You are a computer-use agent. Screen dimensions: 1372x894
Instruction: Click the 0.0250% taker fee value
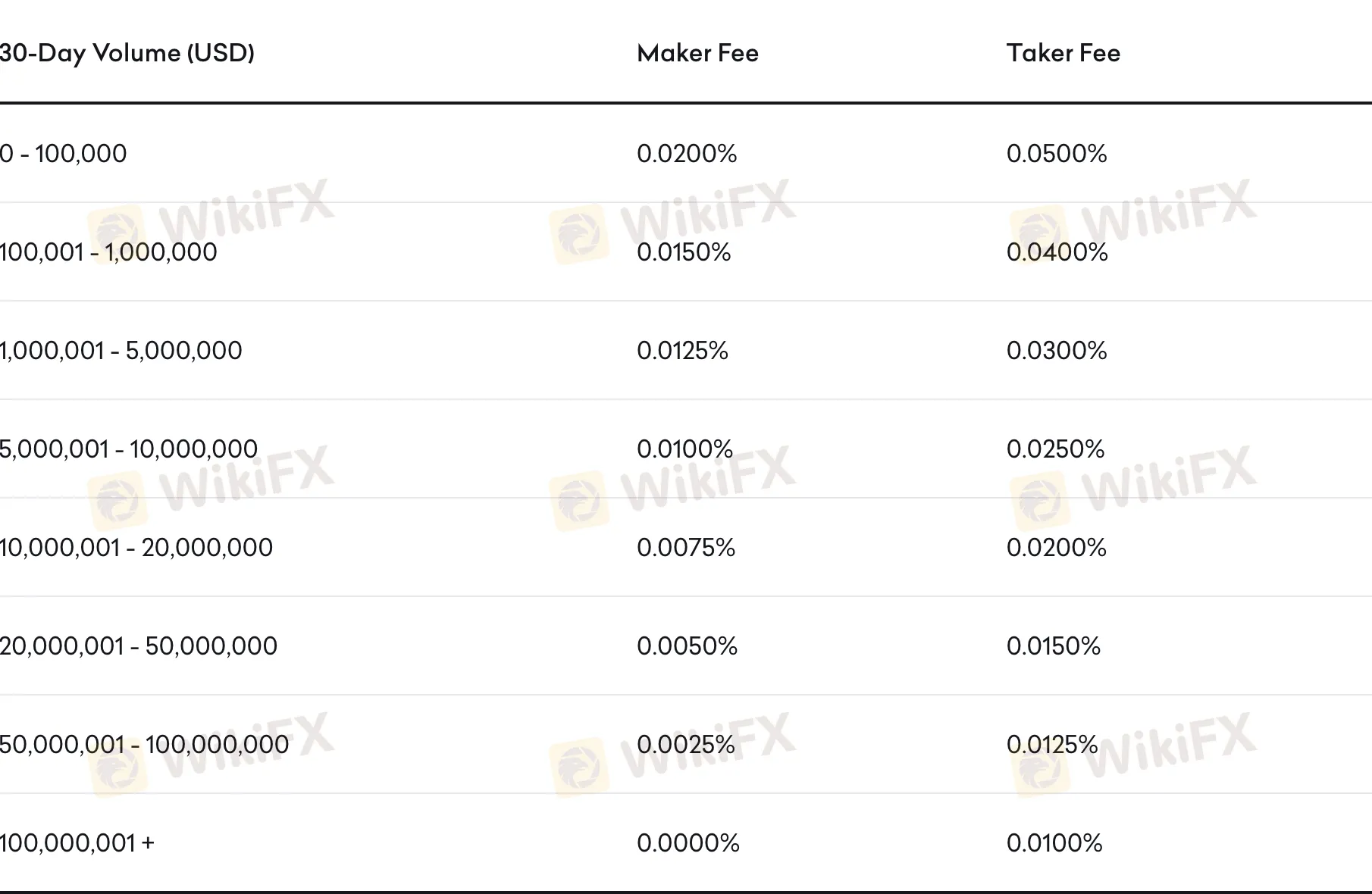coord(1055,449)
